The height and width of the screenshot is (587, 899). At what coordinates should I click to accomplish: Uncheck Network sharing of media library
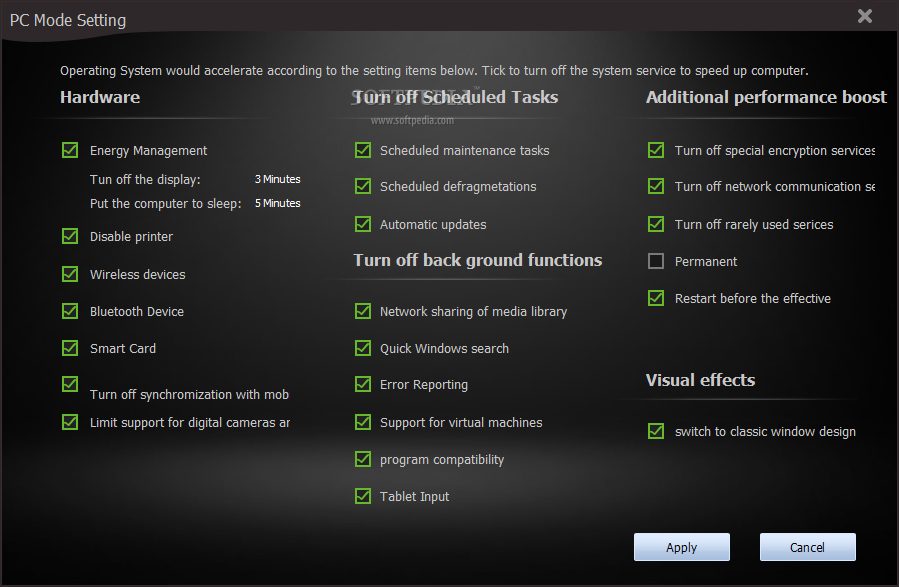point(363,311)
